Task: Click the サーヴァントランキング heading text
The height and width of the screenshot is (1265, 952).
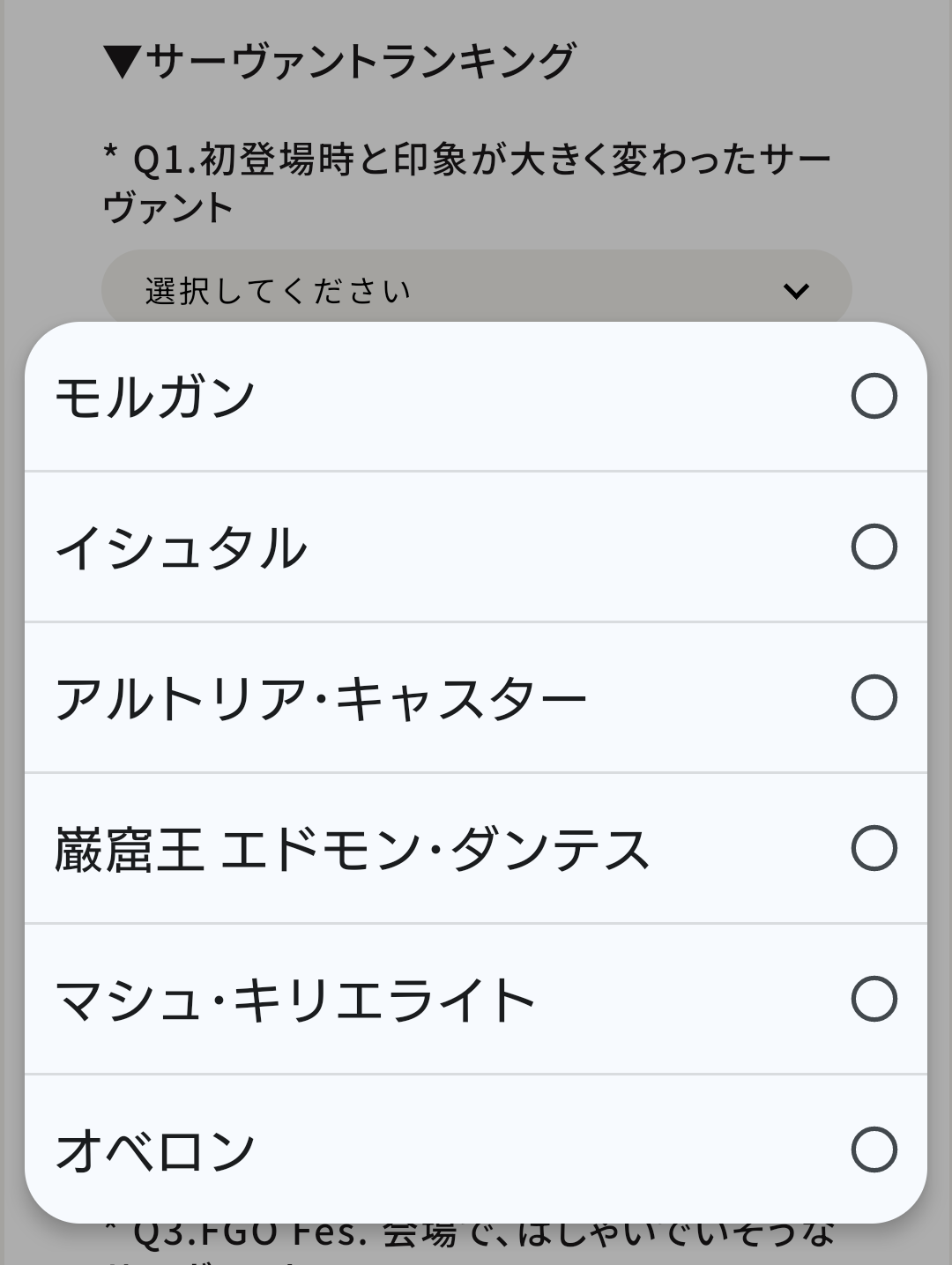Action: [x=360, y=62]
